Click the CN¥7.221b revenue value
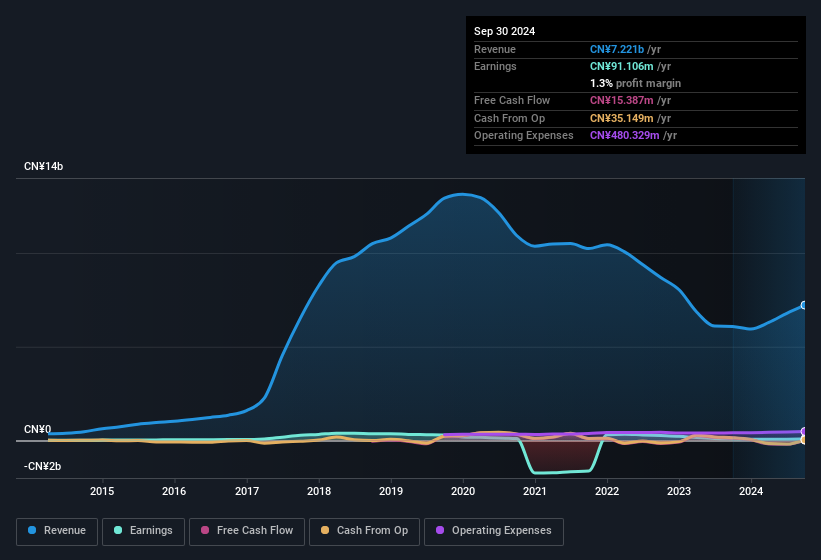The image size is (821, 560). [x=617, y=49]
